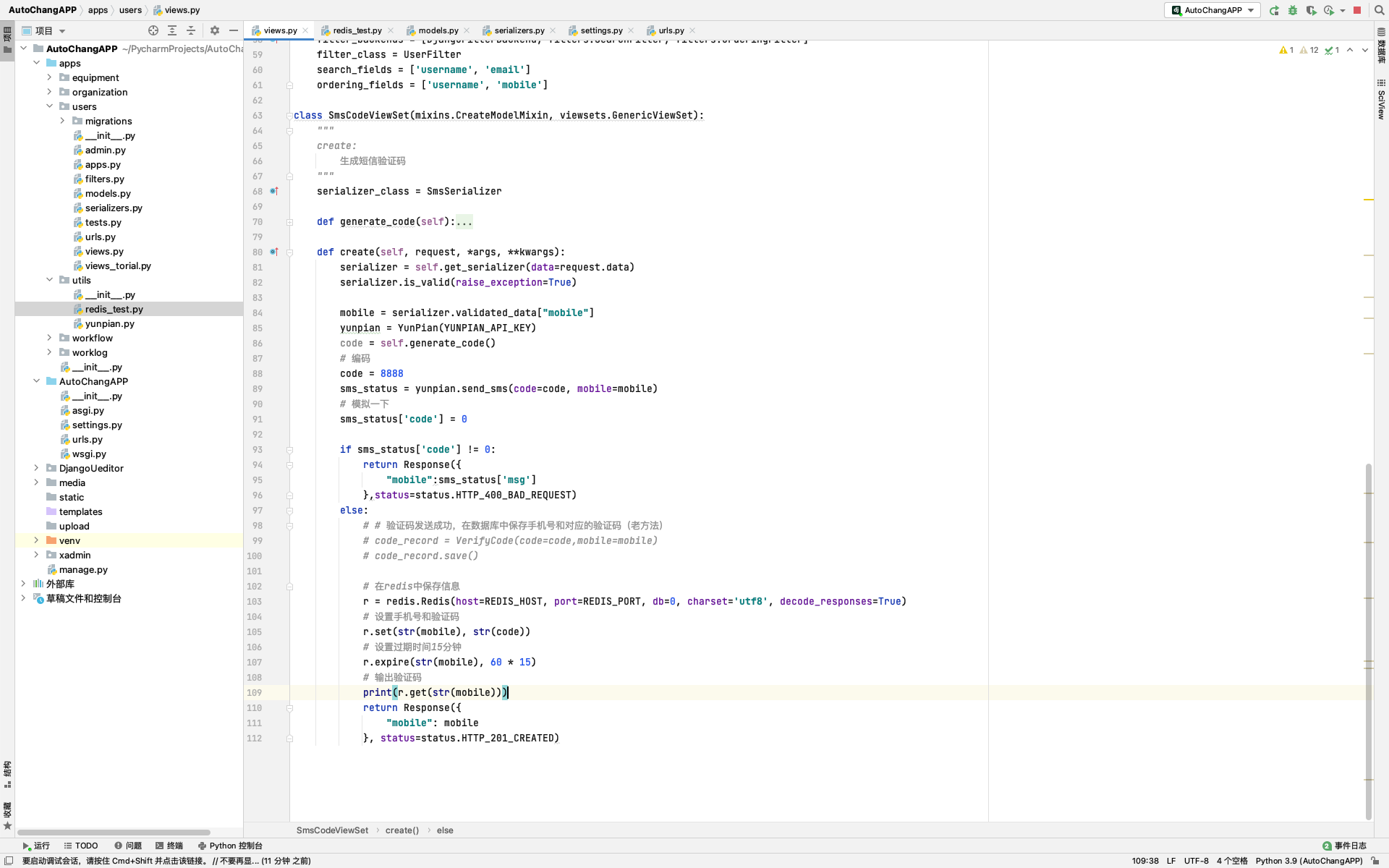Screen dimensions: 1389x868
Task: Go to previous highlighted problem
Action: 1350,50
